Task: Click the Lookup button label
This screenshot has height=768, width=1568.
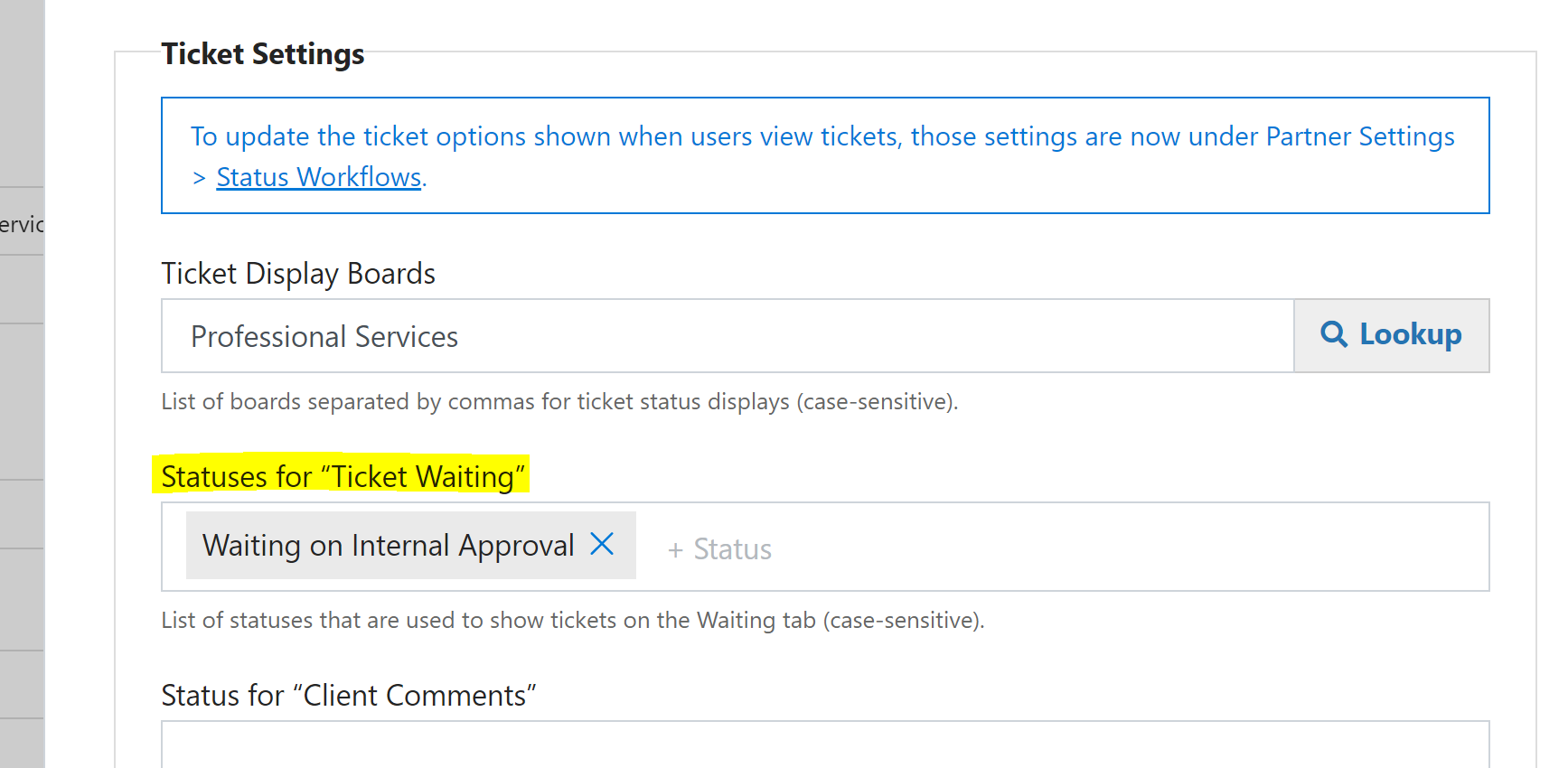Action: (x=1411, y=334)
